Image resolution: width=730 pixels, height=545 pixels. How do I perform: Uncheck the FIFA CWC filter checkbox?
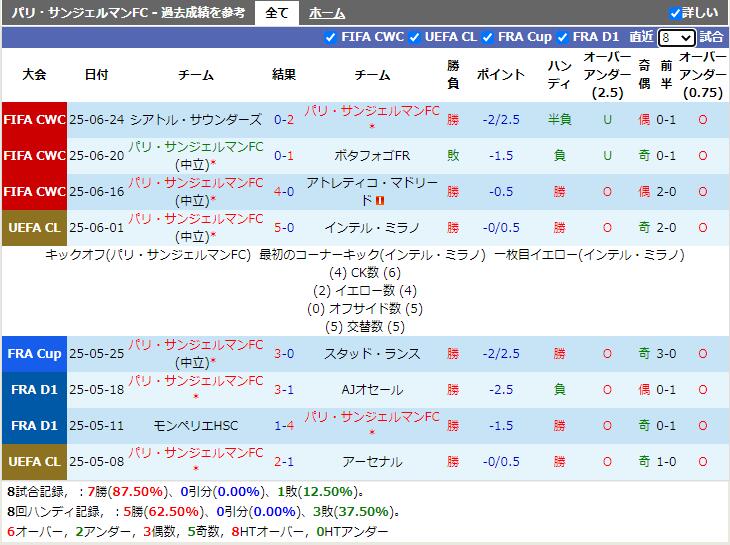click(x=330, y=37)
